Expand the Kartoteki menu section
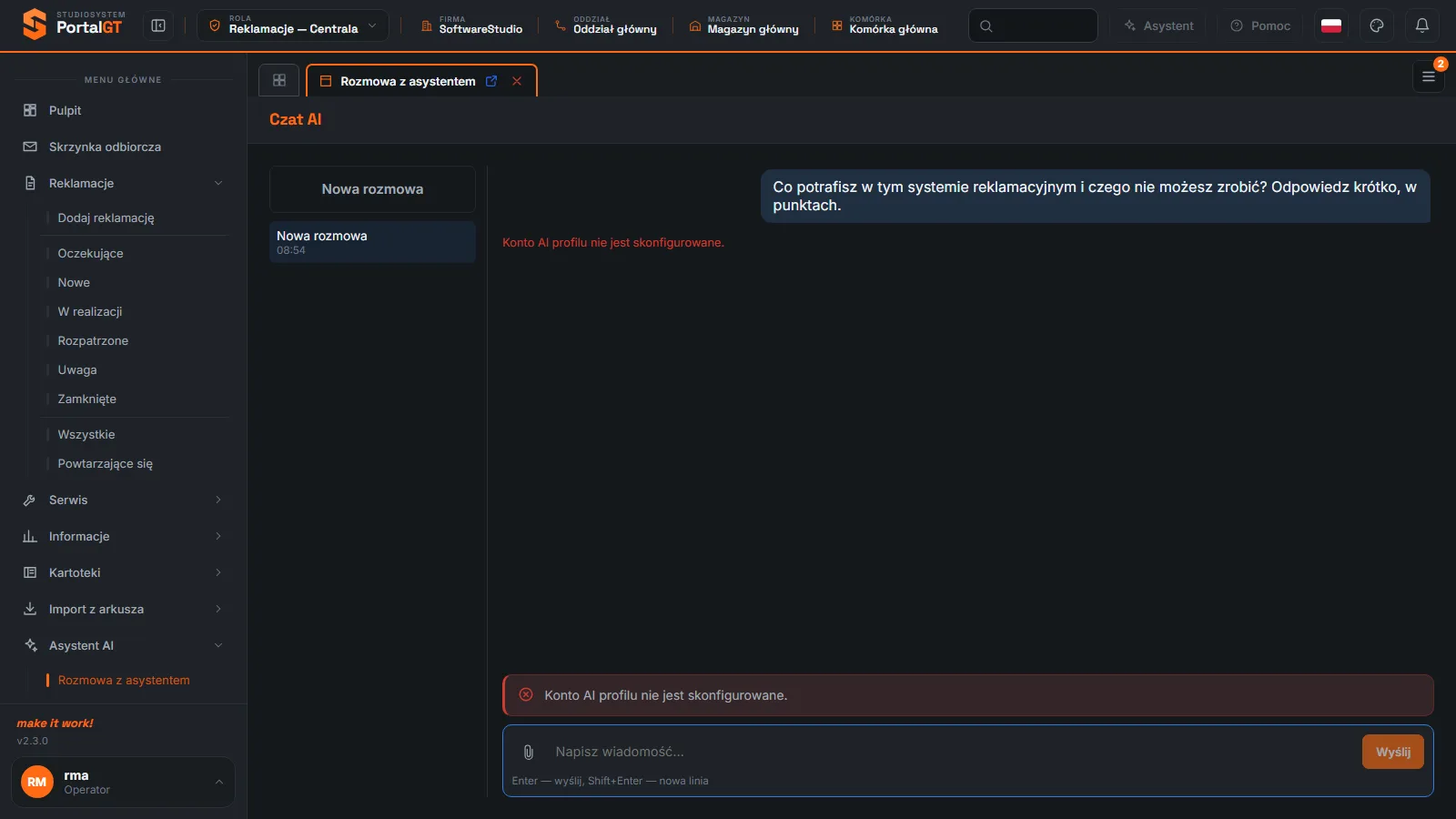This screenshot has height=819, width=1456. tap(123, 572)
